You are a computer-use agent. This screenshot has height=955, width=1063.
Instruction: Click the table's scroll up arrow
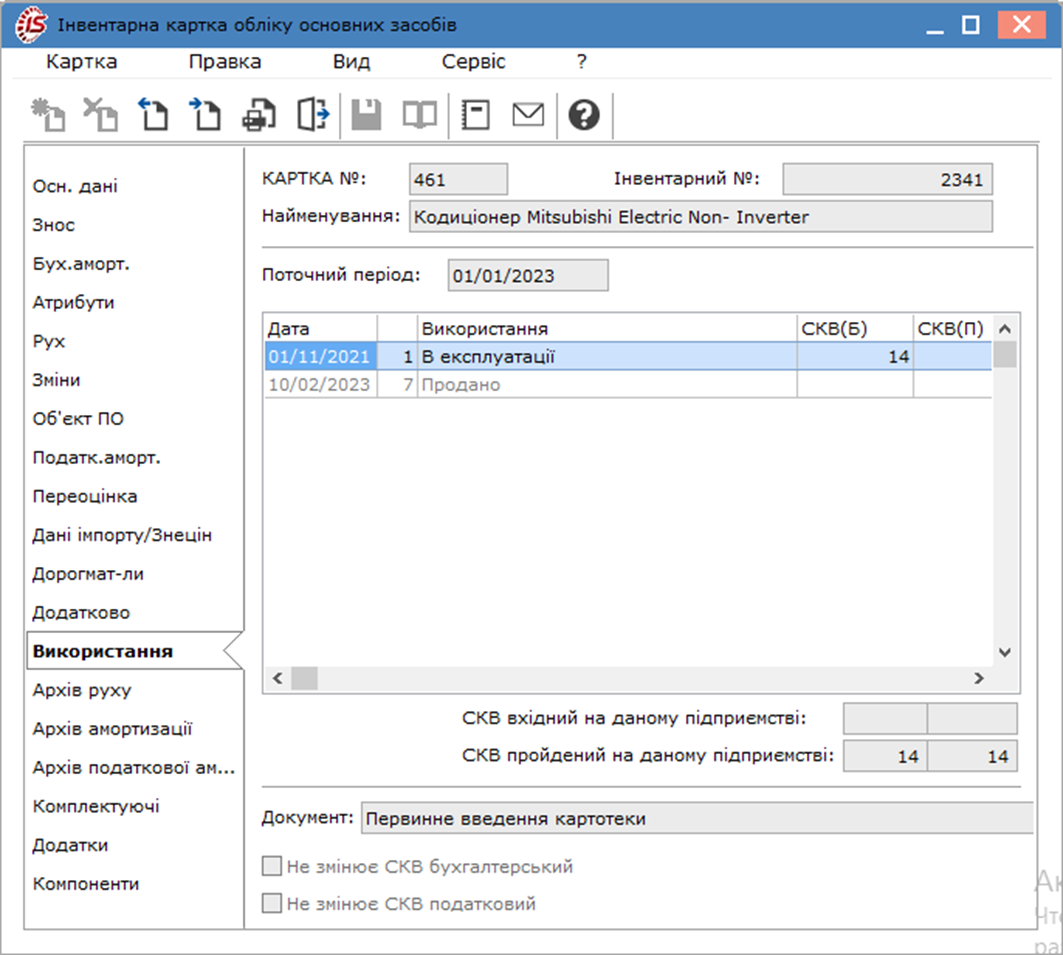click(1005, 329)
